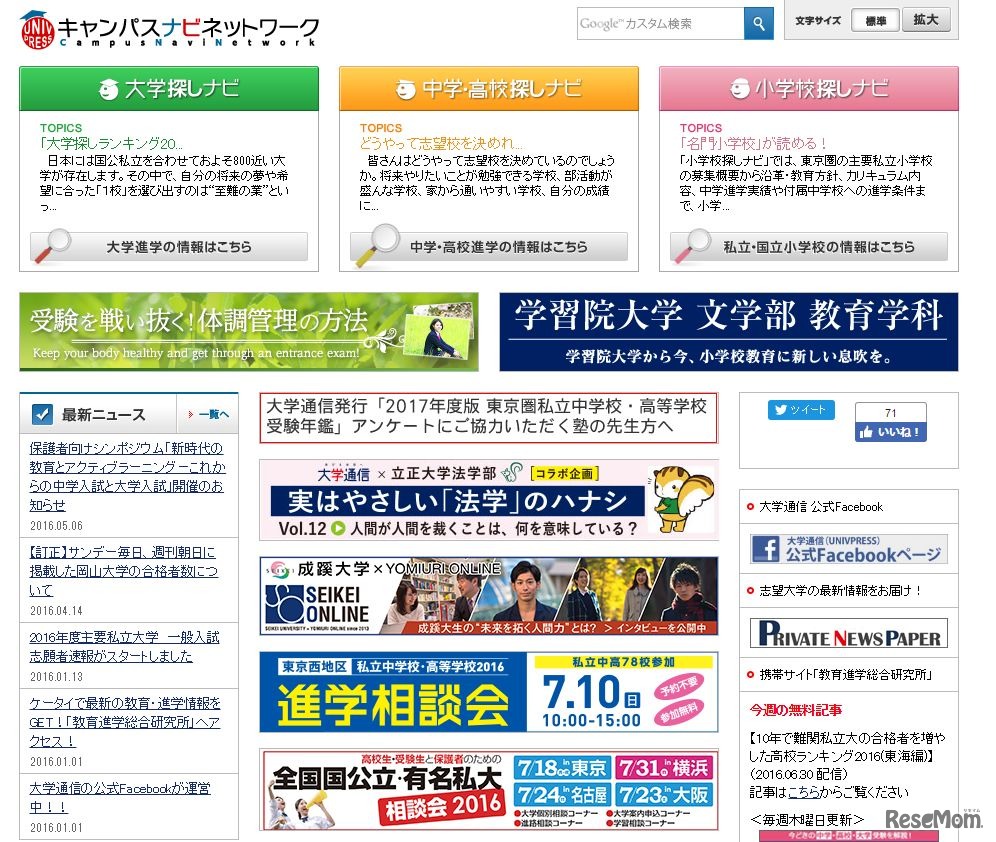The width and height of the screenshot is (996, 842).
Task: Click the 学習院大学 文学部 教育学科 banner
Action: coord(729,331)
